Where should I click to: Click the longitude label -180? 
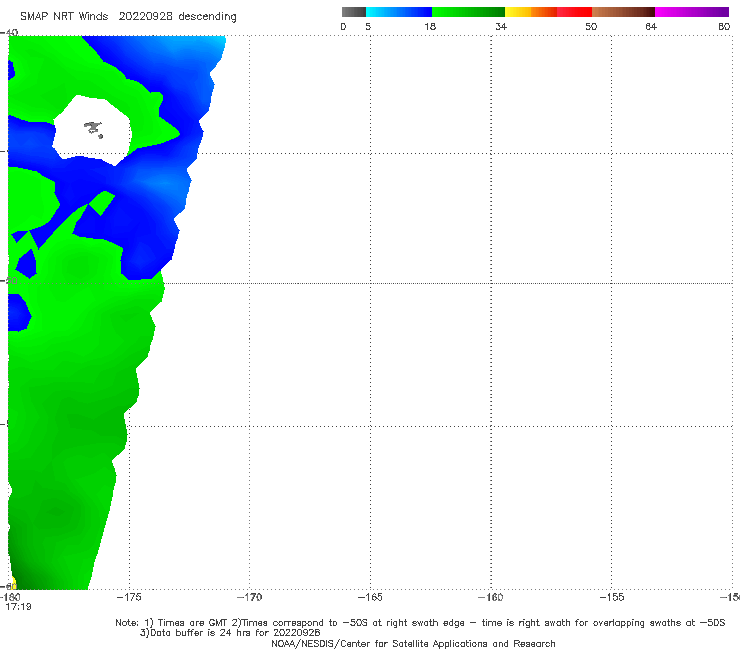10,597
